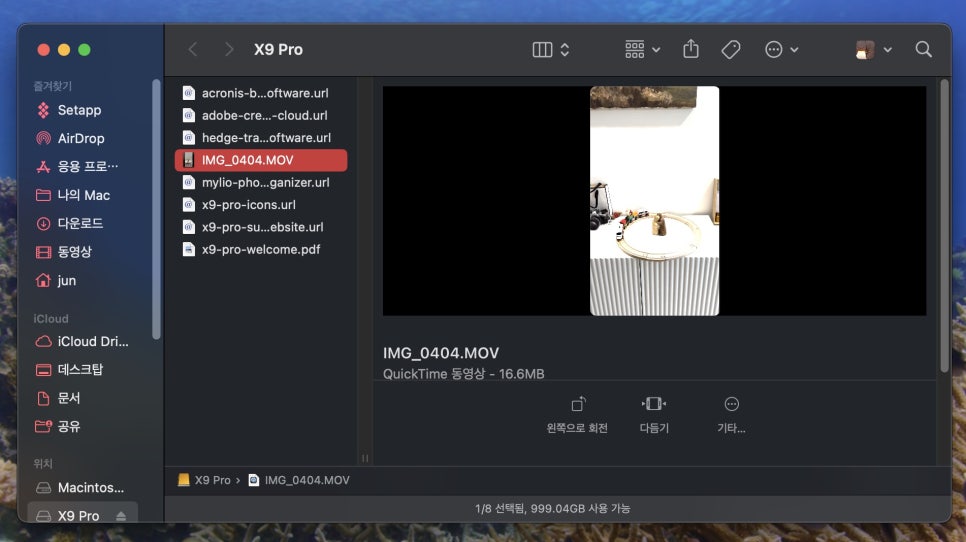Select the x9-pro-icons.url file
966x542 pixels.
pyautogui.click(x=248, y=204)
